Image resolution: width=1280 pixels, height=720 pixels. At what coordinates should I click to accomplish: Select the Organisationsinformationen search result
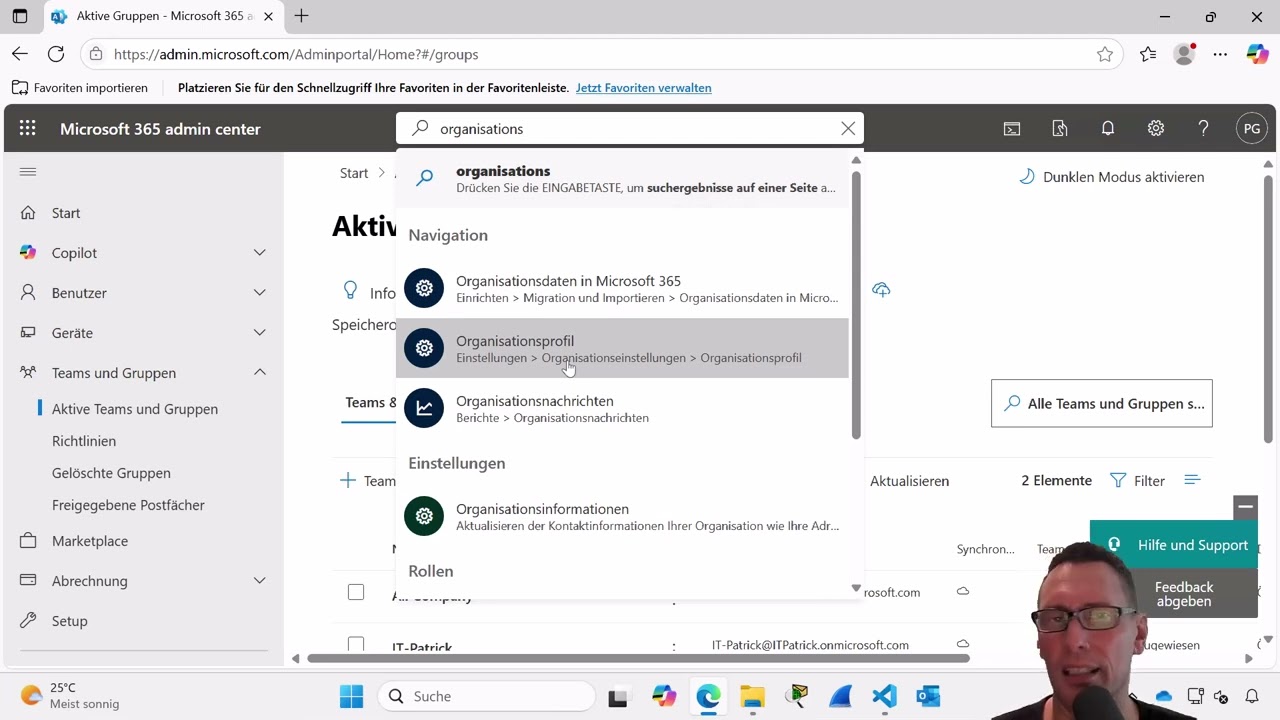point(622,516)
